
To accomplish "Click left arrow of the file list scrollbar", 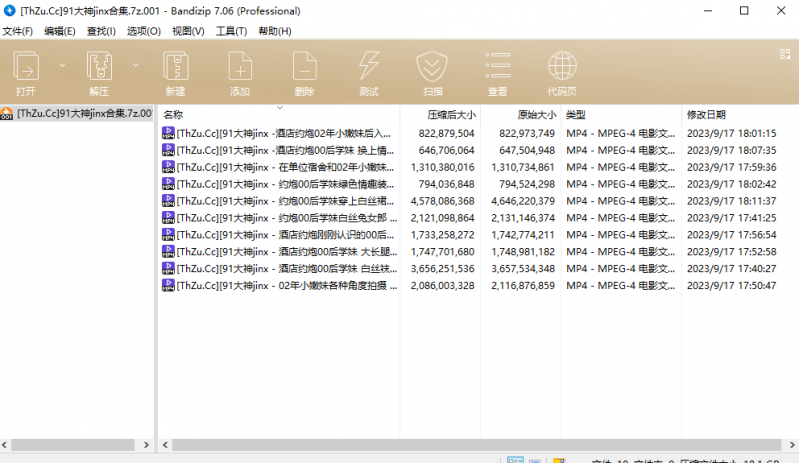I will coord(165,445).
